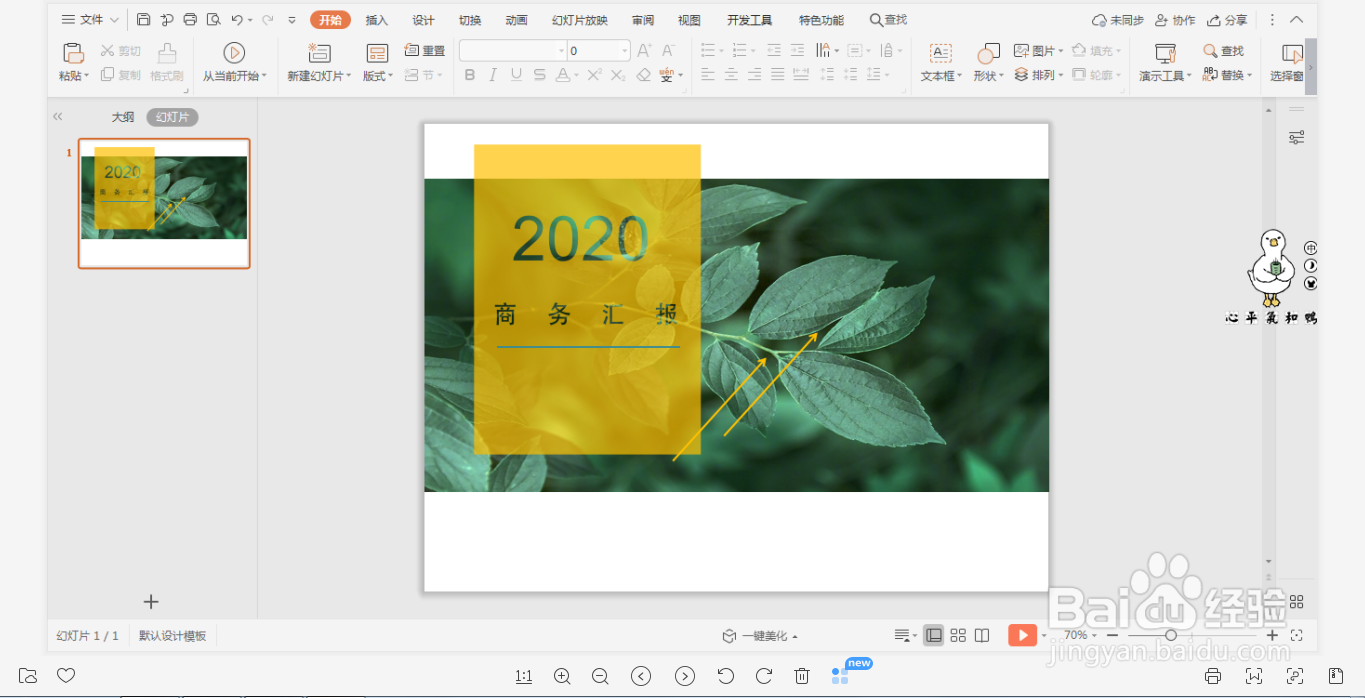Open the 特色功能 (Special Features) tab

point(821,20)
